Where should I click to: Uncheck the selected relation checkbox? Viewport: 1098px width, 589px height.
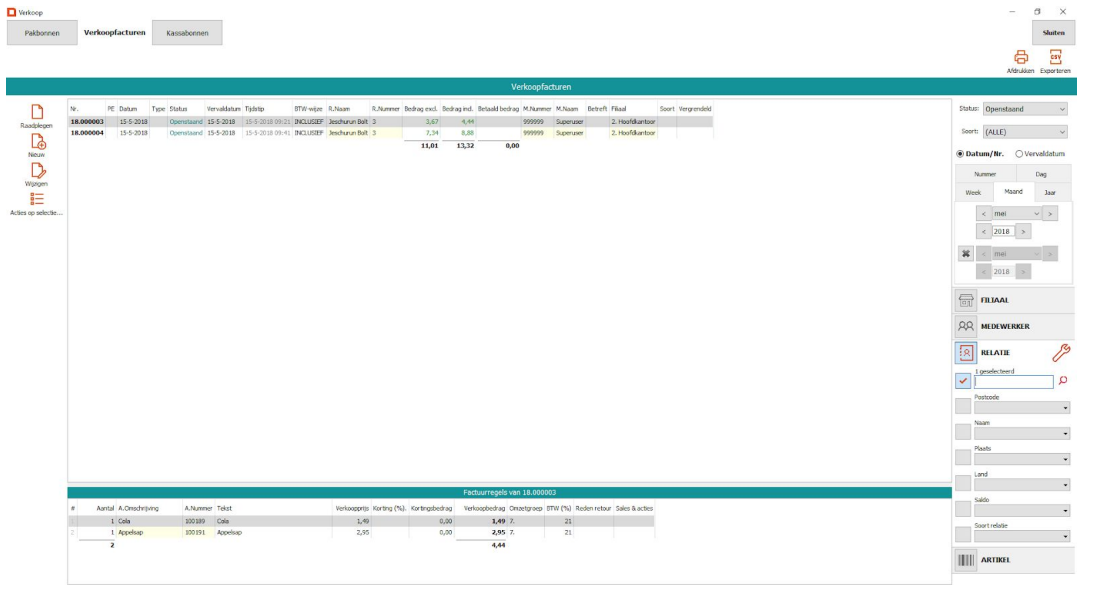coord(963,381)
